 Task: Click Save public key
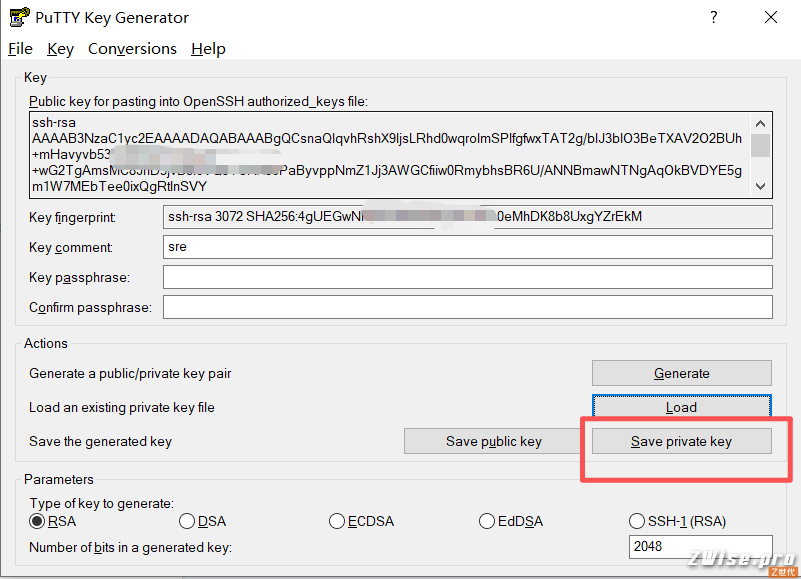click(493, 441)
